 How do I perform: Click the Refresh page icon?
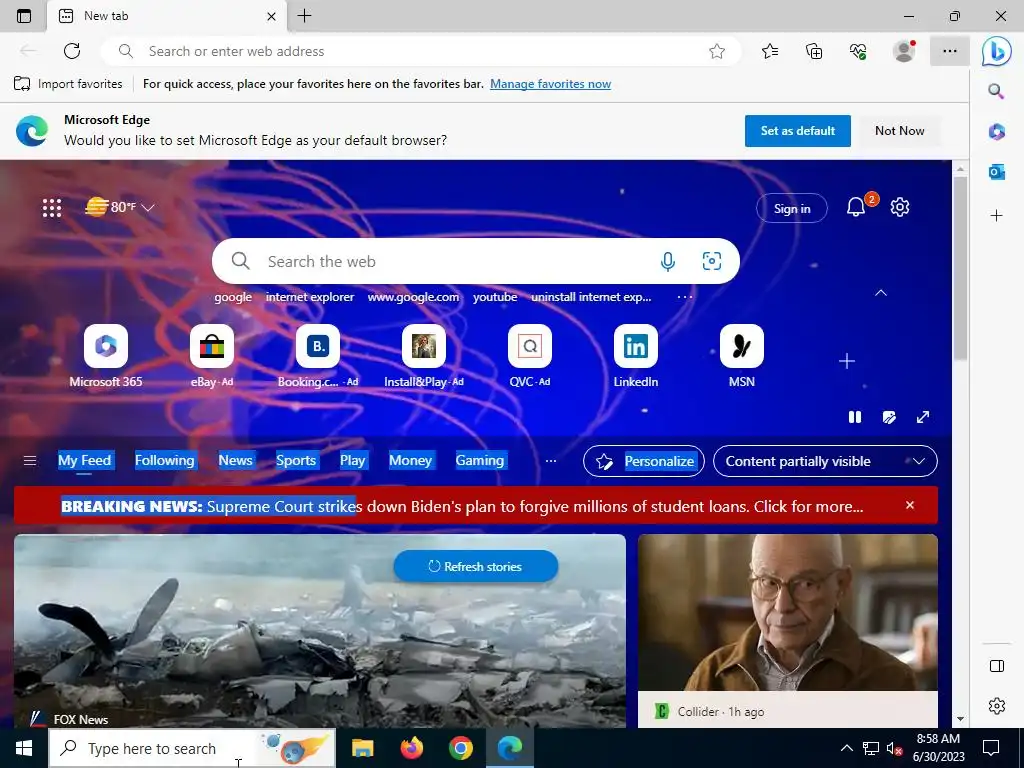coord(72,51)
